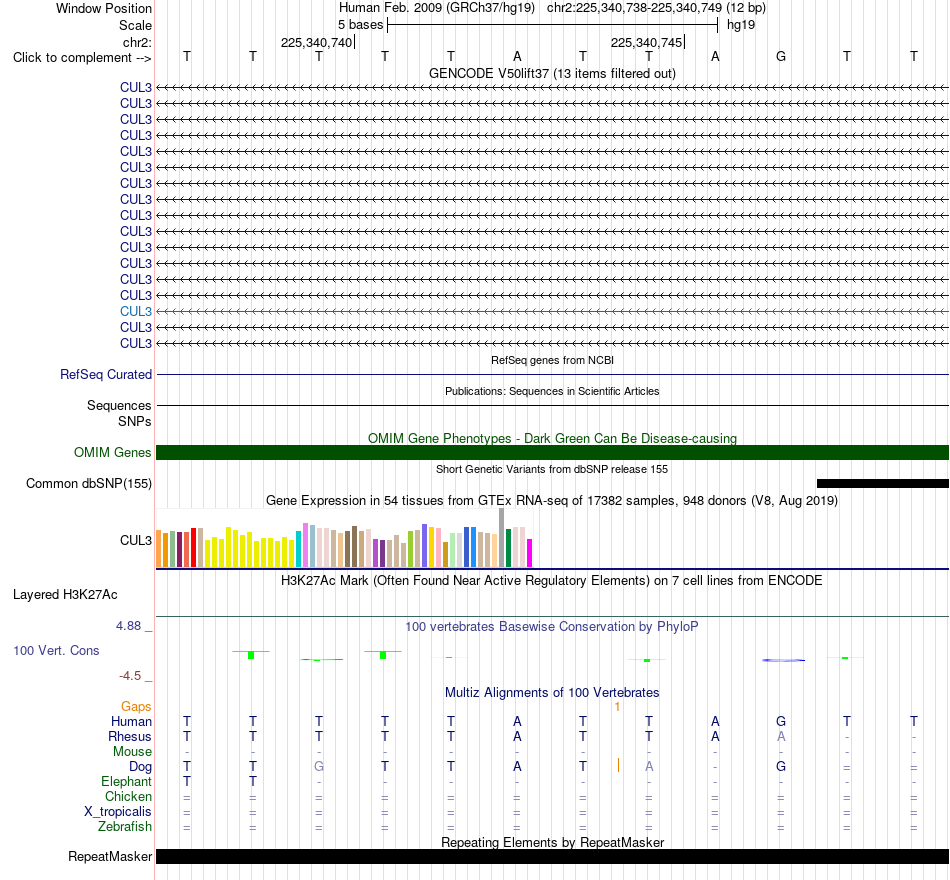950x880 pixels.
Task: Open "Short Genetic Variants from dbSNP release 155" title
Action: (x=552, y=469)
